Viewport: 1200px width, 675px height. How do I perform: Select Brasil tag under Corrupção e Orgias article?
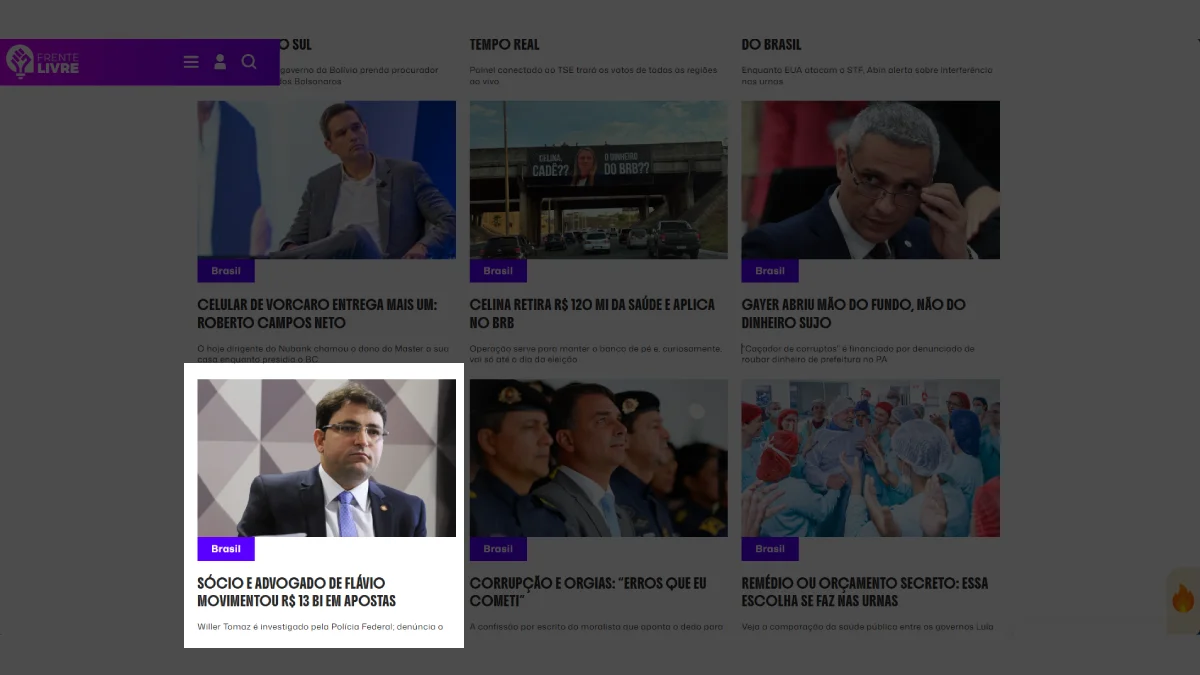pos(498,549)
